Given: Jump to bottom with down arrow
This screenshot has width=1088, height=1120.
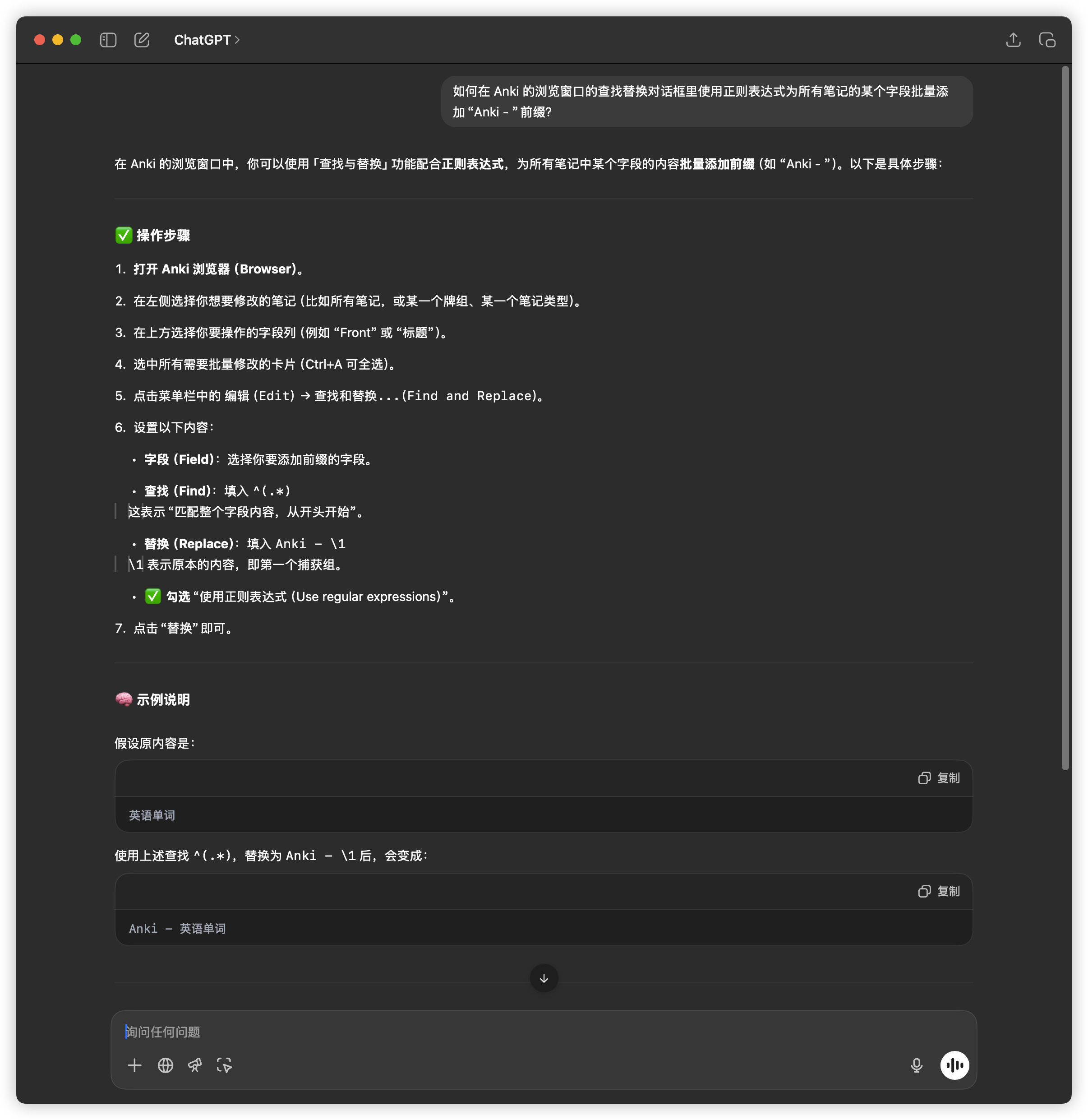Looking at the screenshot, I should [544, 978].
